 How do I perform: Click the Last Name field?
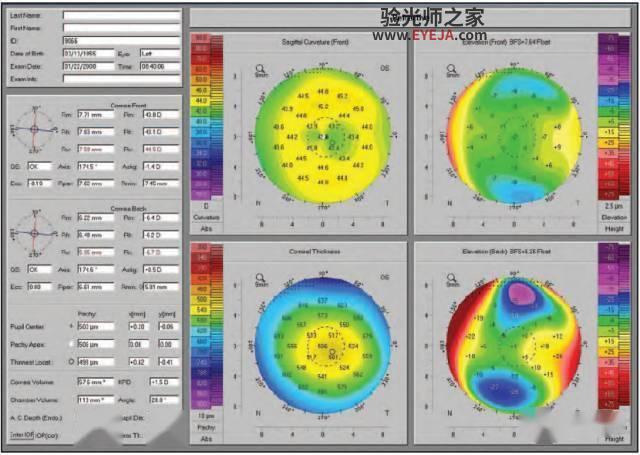(121, 16)
